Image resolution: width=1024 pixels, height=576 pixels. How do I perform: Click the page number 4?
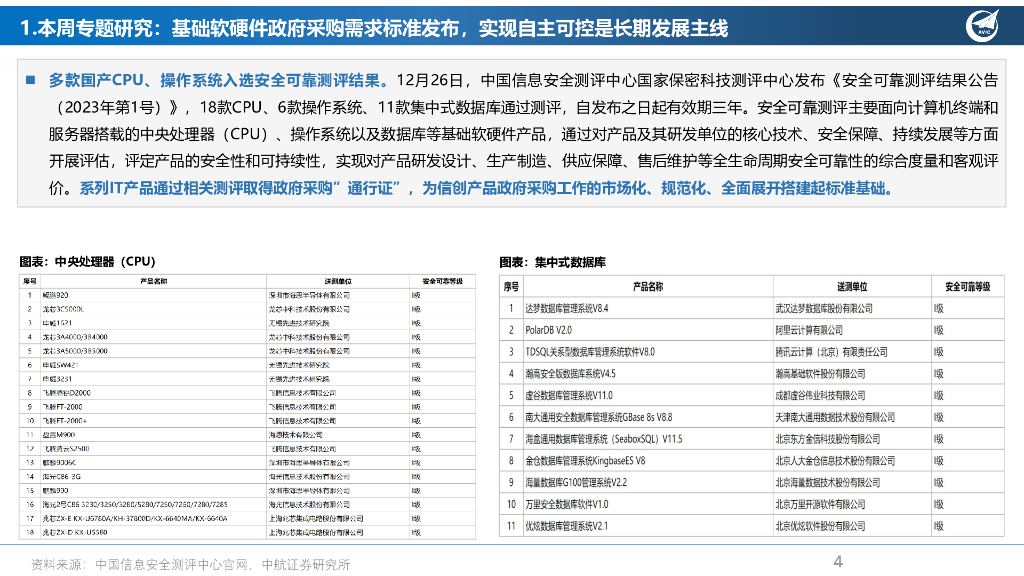[838, 562]
